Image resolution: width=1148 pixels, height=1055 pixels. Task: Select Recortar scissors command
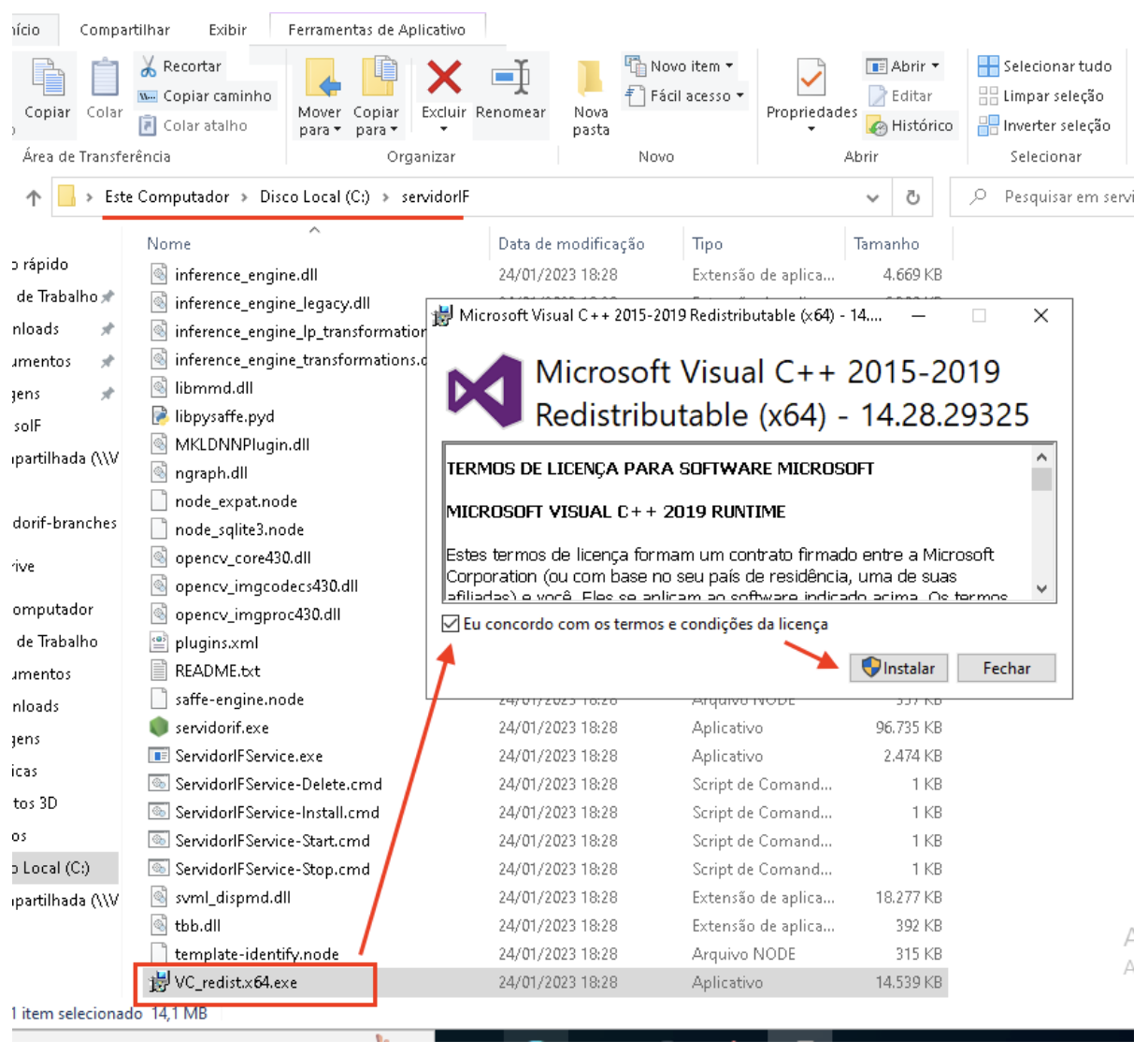[x=180, y=66]
